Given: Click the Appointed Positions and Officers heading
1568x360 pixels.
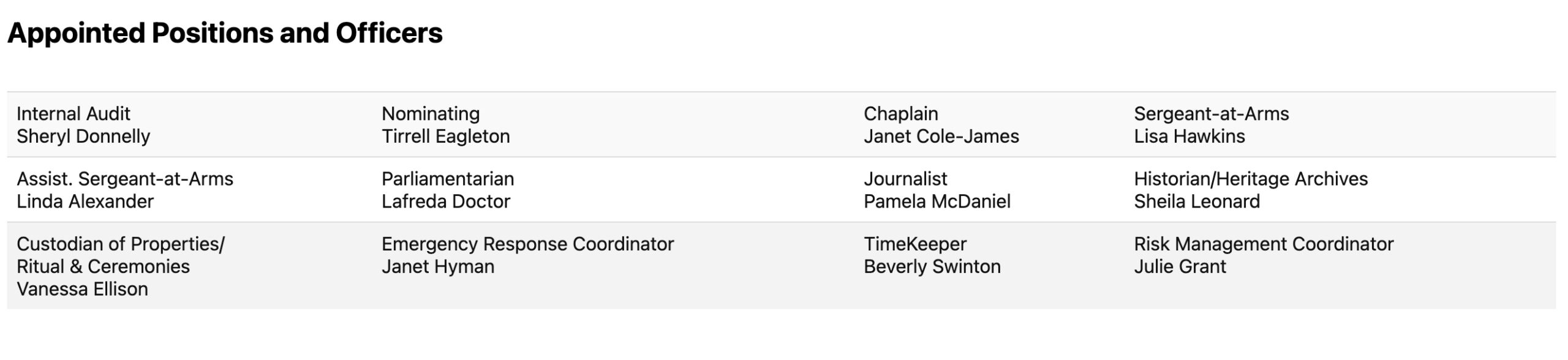Looking at the screenshot, I should 225,33.
